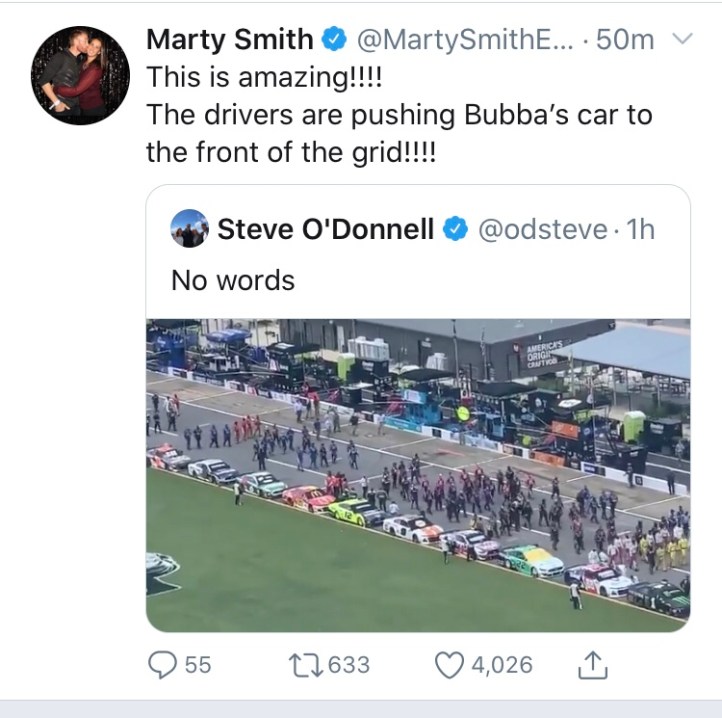The width and height of the screenshot is (722, 718).
Task: Click the reply speech bubble icon
Action: point(161,664)
